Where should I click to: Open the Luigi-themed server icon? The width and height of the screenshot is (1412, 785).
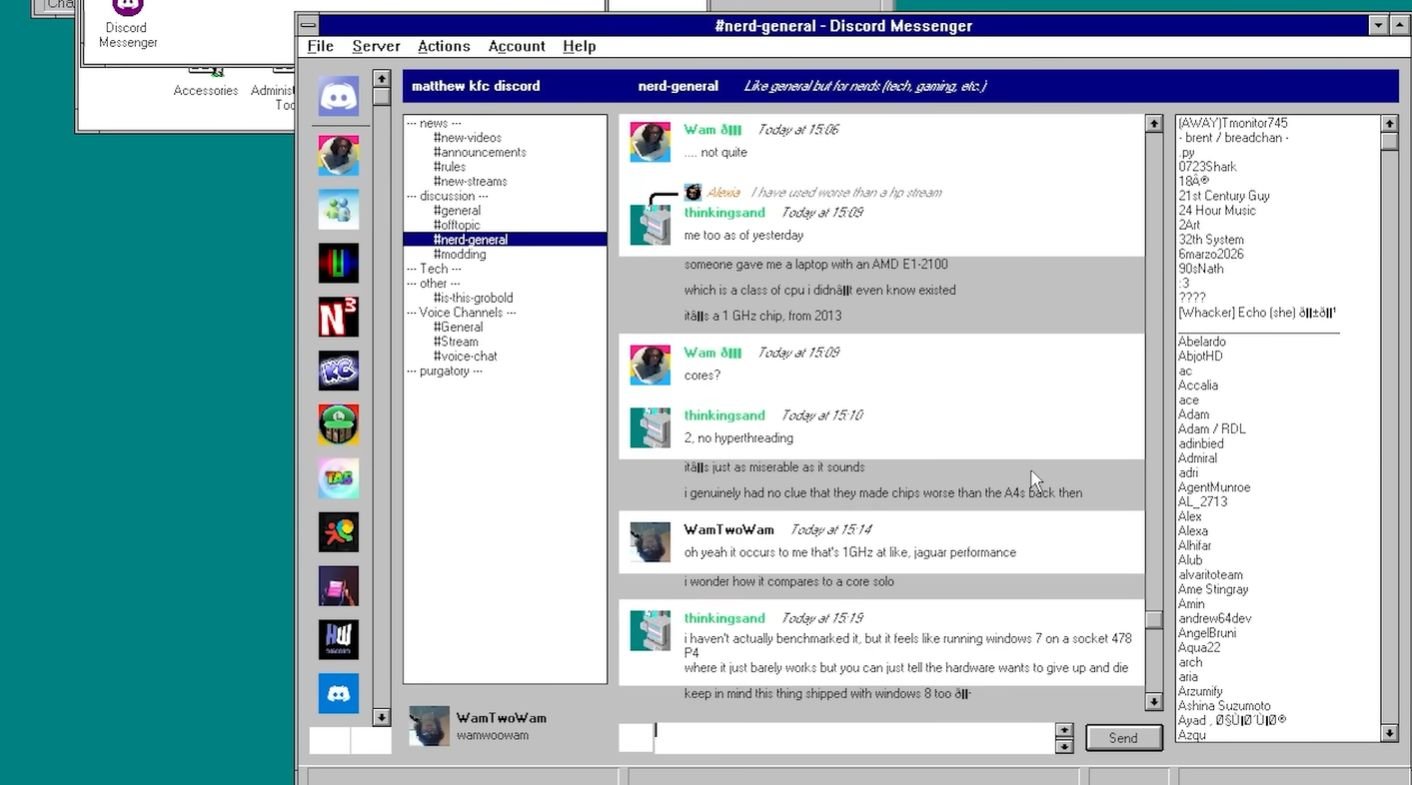pyautogui.click(x=338, y=424)
